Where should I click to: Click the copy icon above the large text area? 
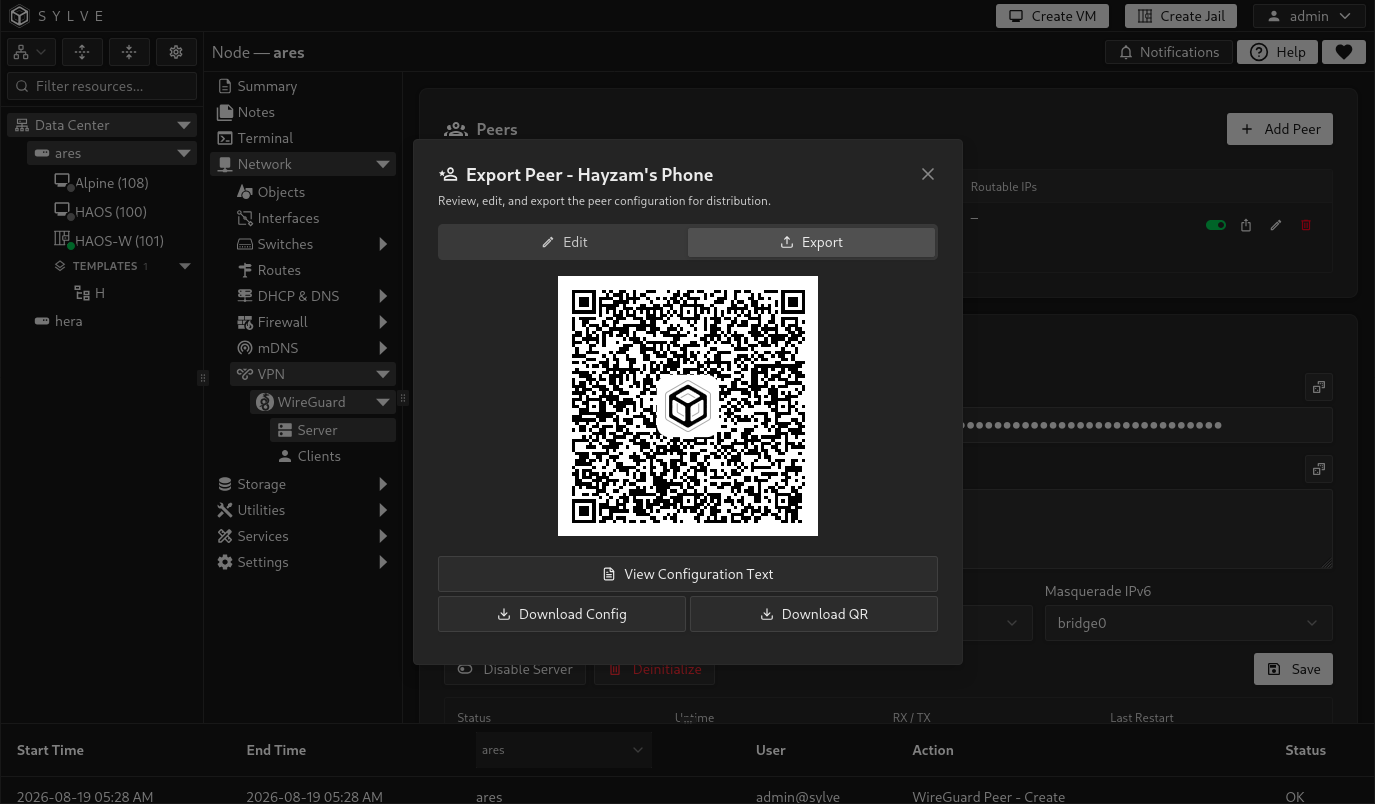pyautogui.click(x=1319, y=469)
